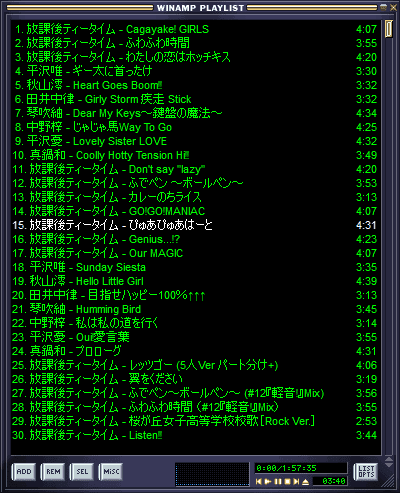Select track 23 Oui!愛言葉

pos(196,337)
